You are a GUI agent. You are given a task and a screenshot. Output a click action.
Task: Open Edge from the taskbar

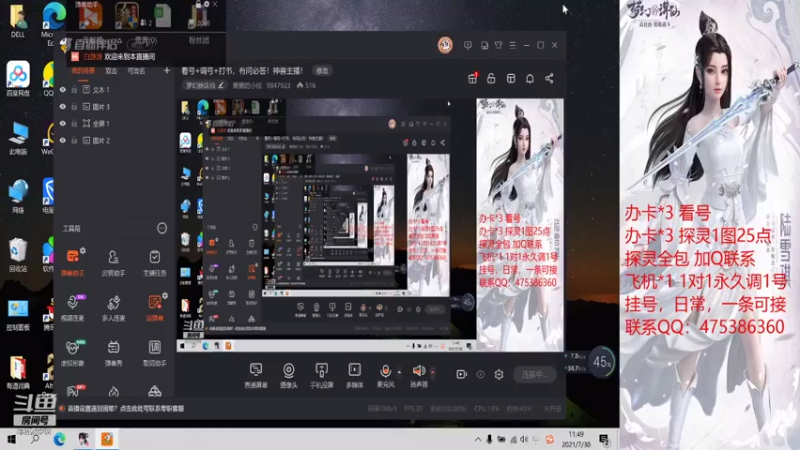(x=59, y=439)
